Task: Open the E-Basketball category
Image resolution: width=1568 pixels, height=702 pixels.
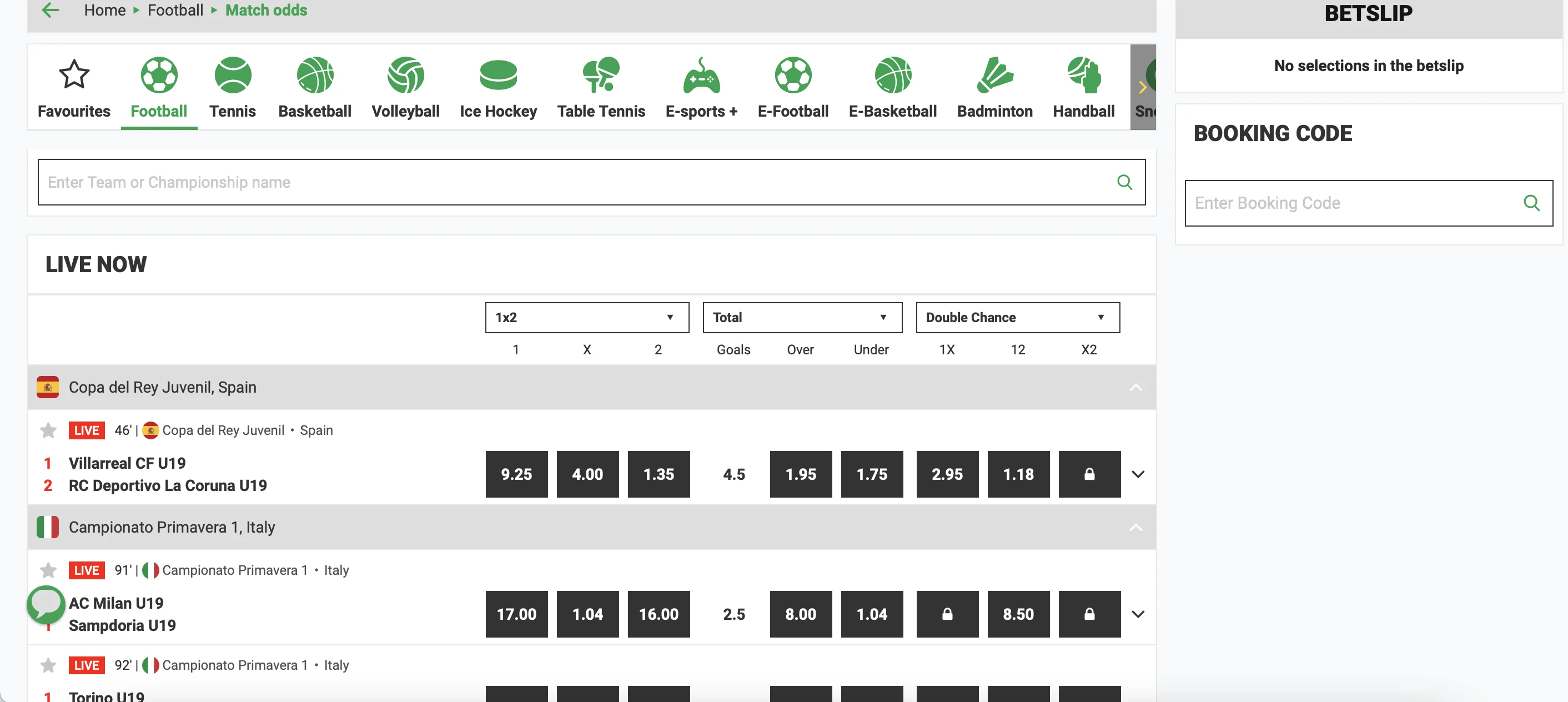Action: pos(892,88)
